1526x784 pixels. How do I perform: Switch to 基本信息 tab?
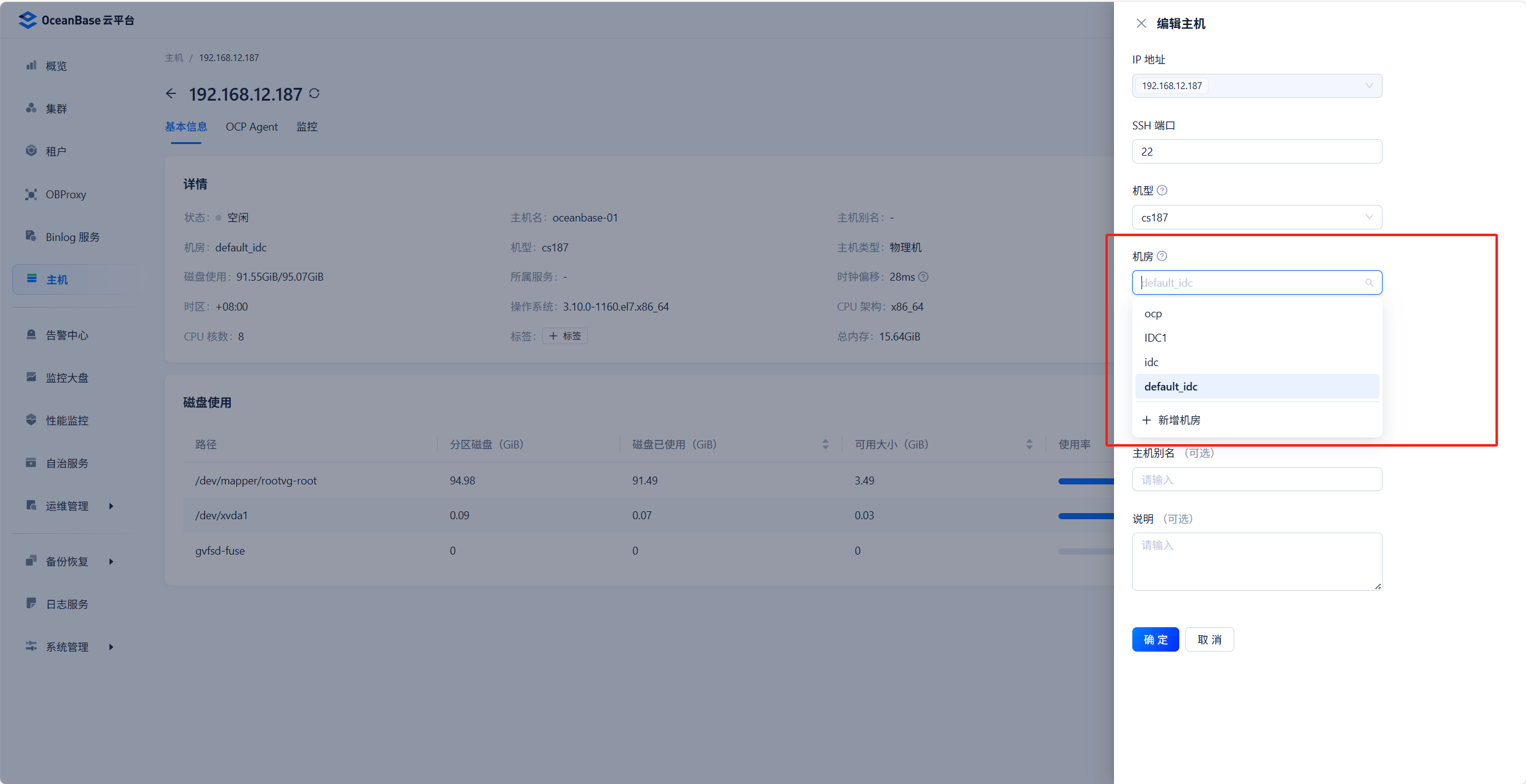pos(186,126)
